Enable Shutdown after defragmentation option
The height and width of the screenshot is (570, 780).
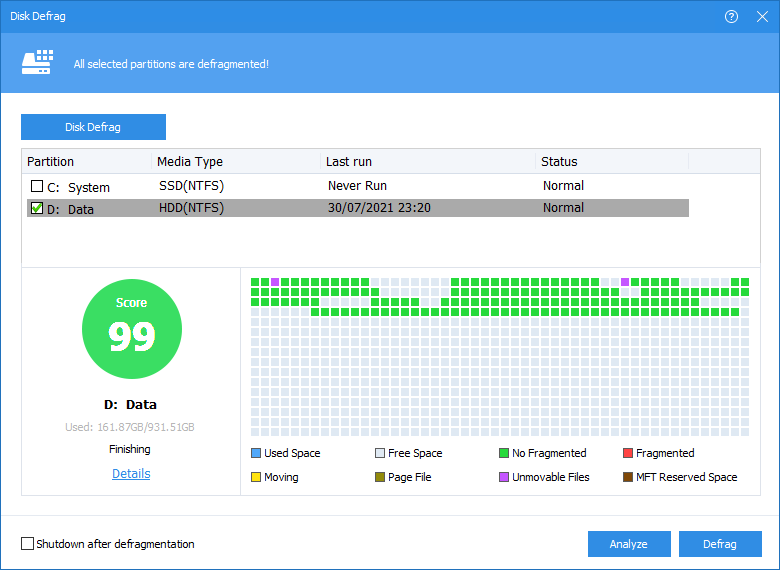(x=27, y=544)
